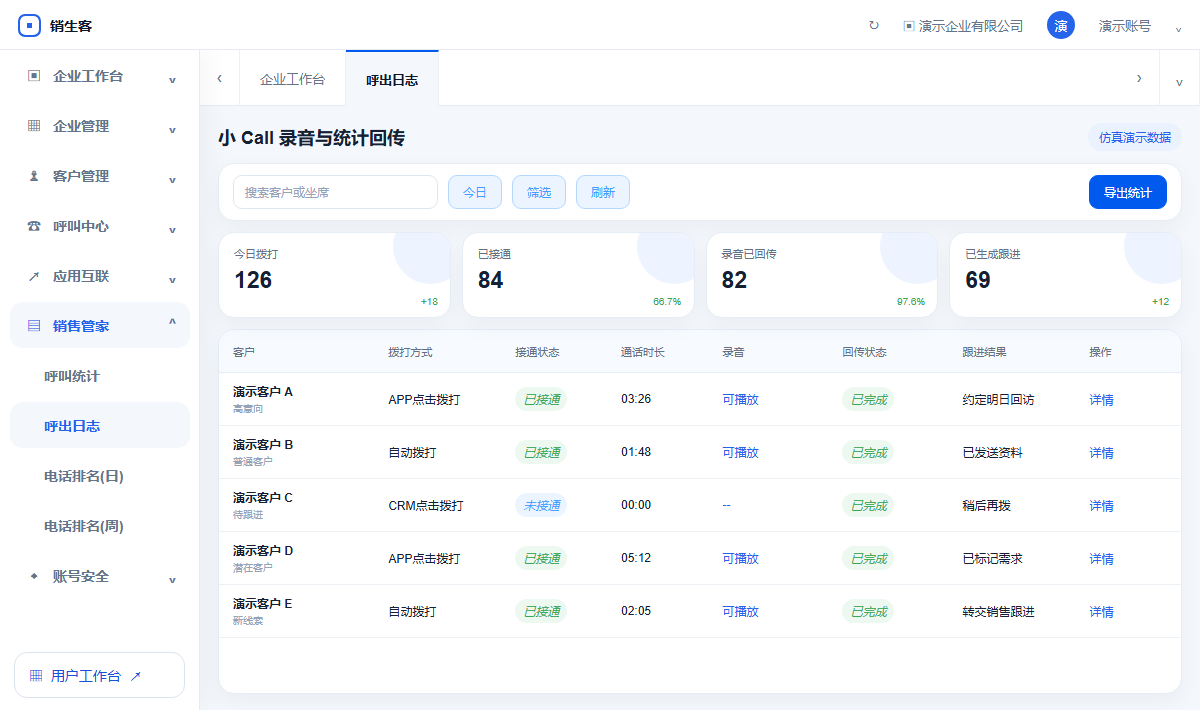1200x710 pixels.
Task: Open 详情 for 演示客户 A
Action: coord(1101,400)
